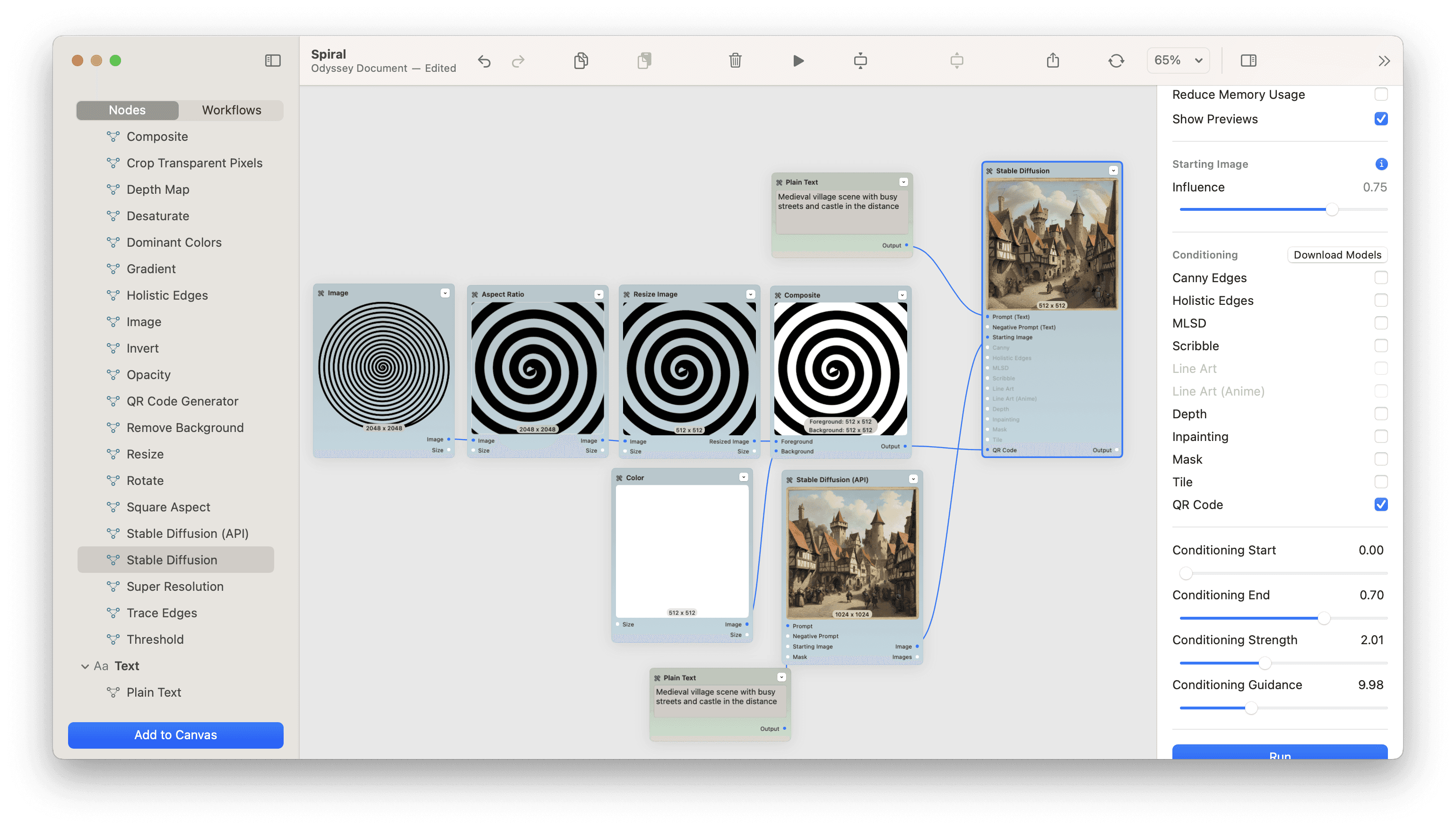Toggle the left sidebar icon

pyautogui.click(x=273, y=60)
